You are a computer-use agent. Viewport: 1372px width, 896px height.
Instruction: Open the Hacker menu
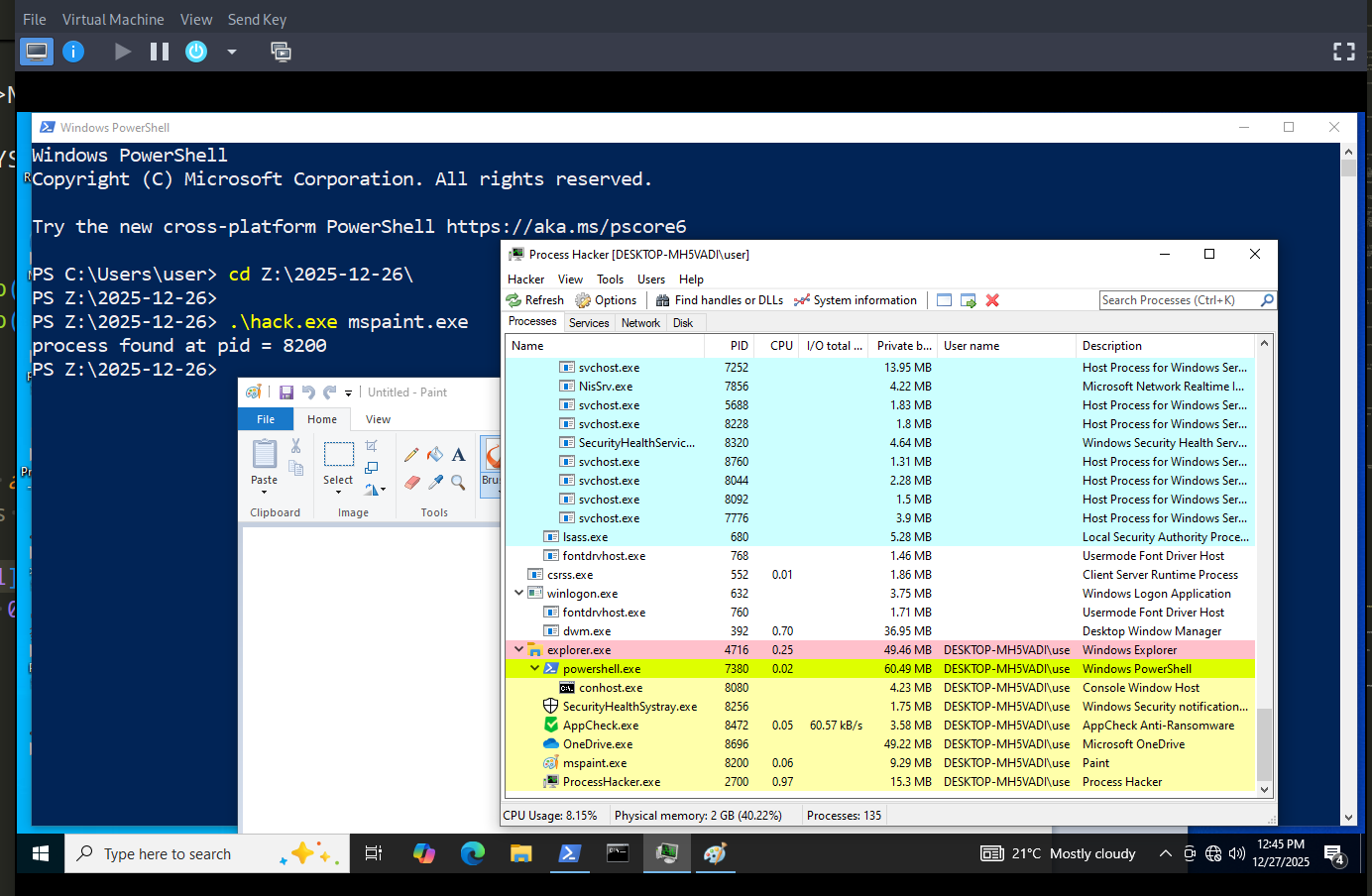[x=525, y=279]
